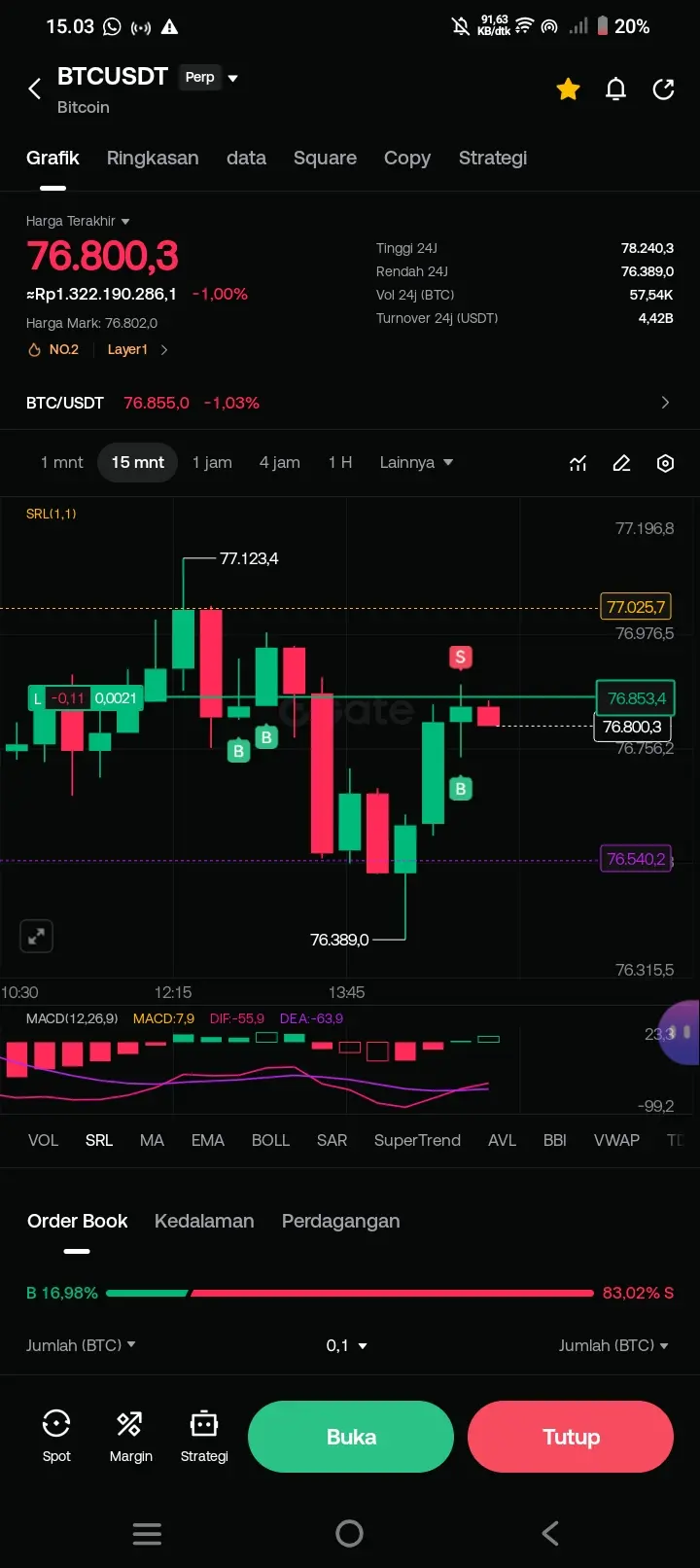700x1568 pixels.
Task: Tap the MACD(12,26,9) indicator label
Action: click(72, 1018)
